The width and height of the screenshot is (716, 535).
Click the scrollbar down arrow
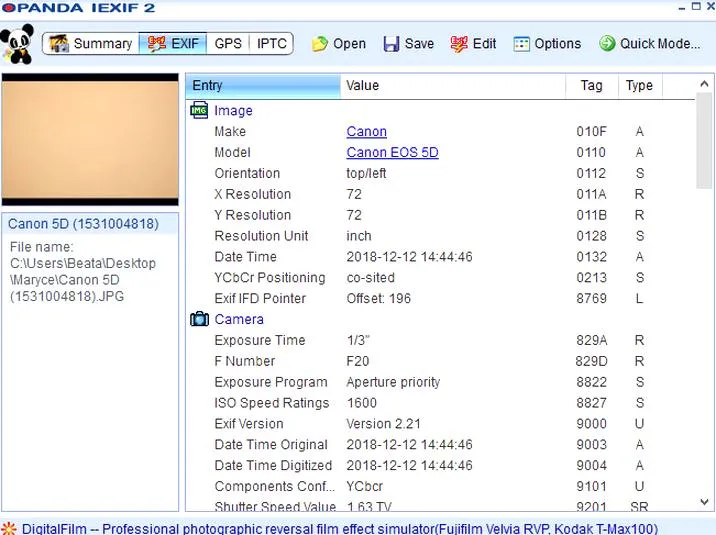[x=704, y=502]
